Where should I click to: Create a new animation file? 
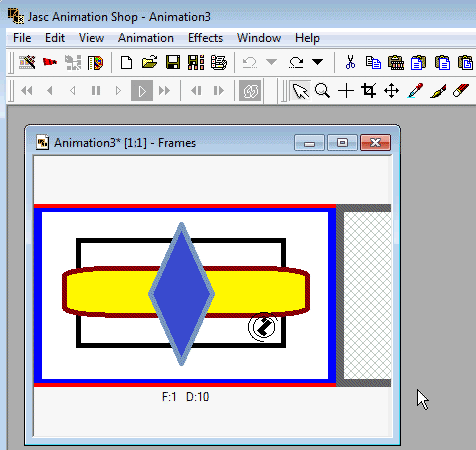126,62
